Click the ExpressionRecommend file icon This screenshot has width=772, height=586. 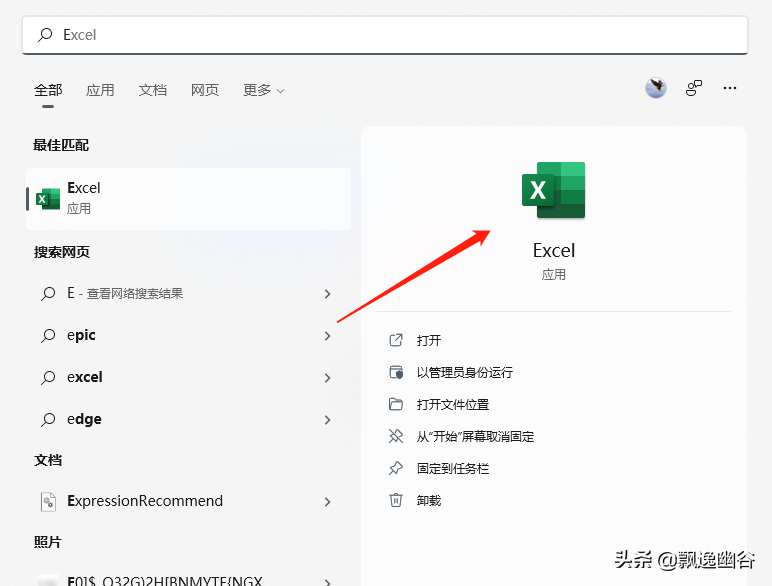(48, 502)
